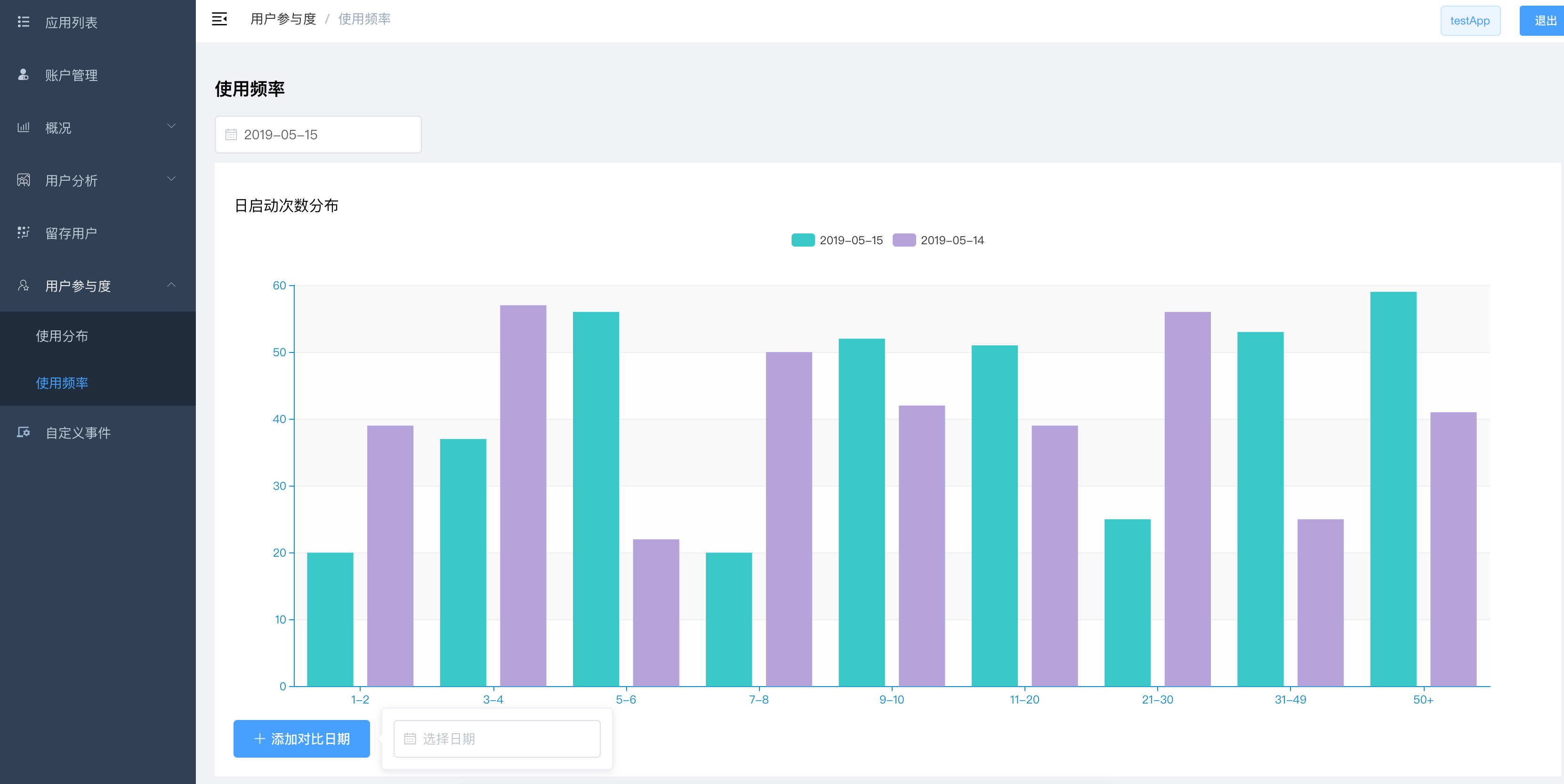
Task: Click the 添加对比日期 button
Action: (x=301, y=738)
